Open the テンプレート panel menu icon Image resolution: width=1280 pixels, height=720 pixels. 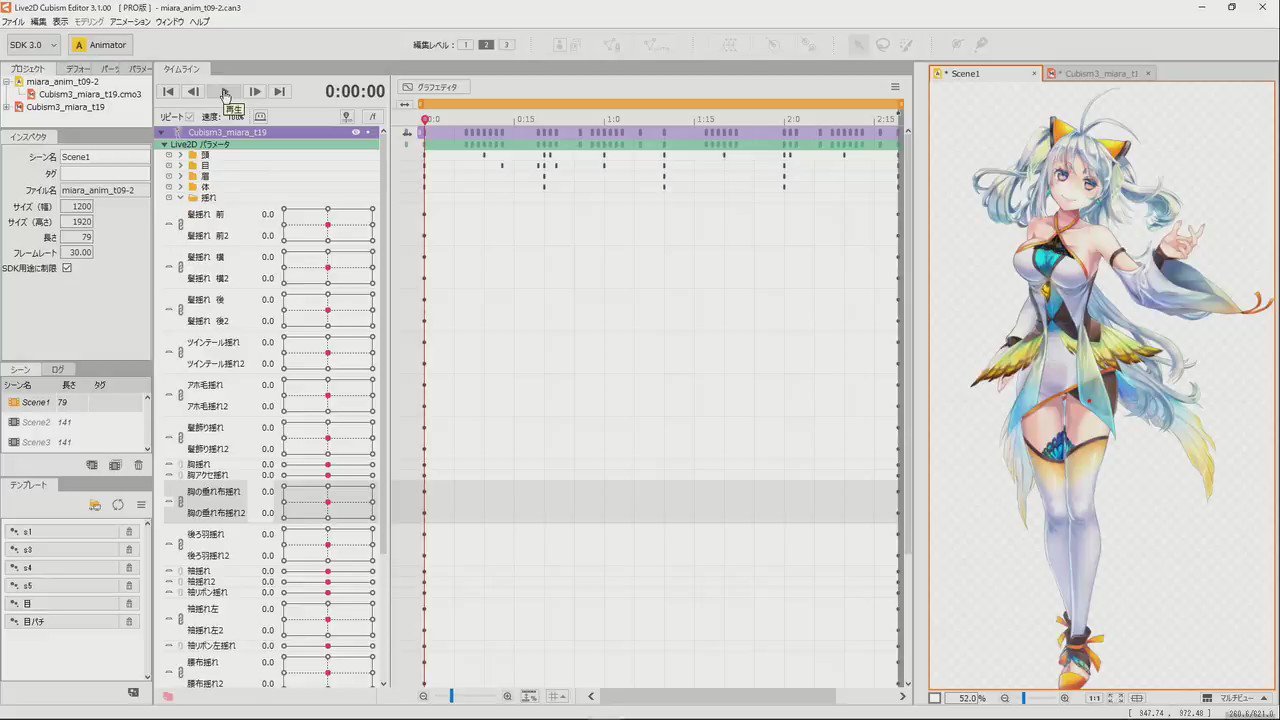(142, 505)
